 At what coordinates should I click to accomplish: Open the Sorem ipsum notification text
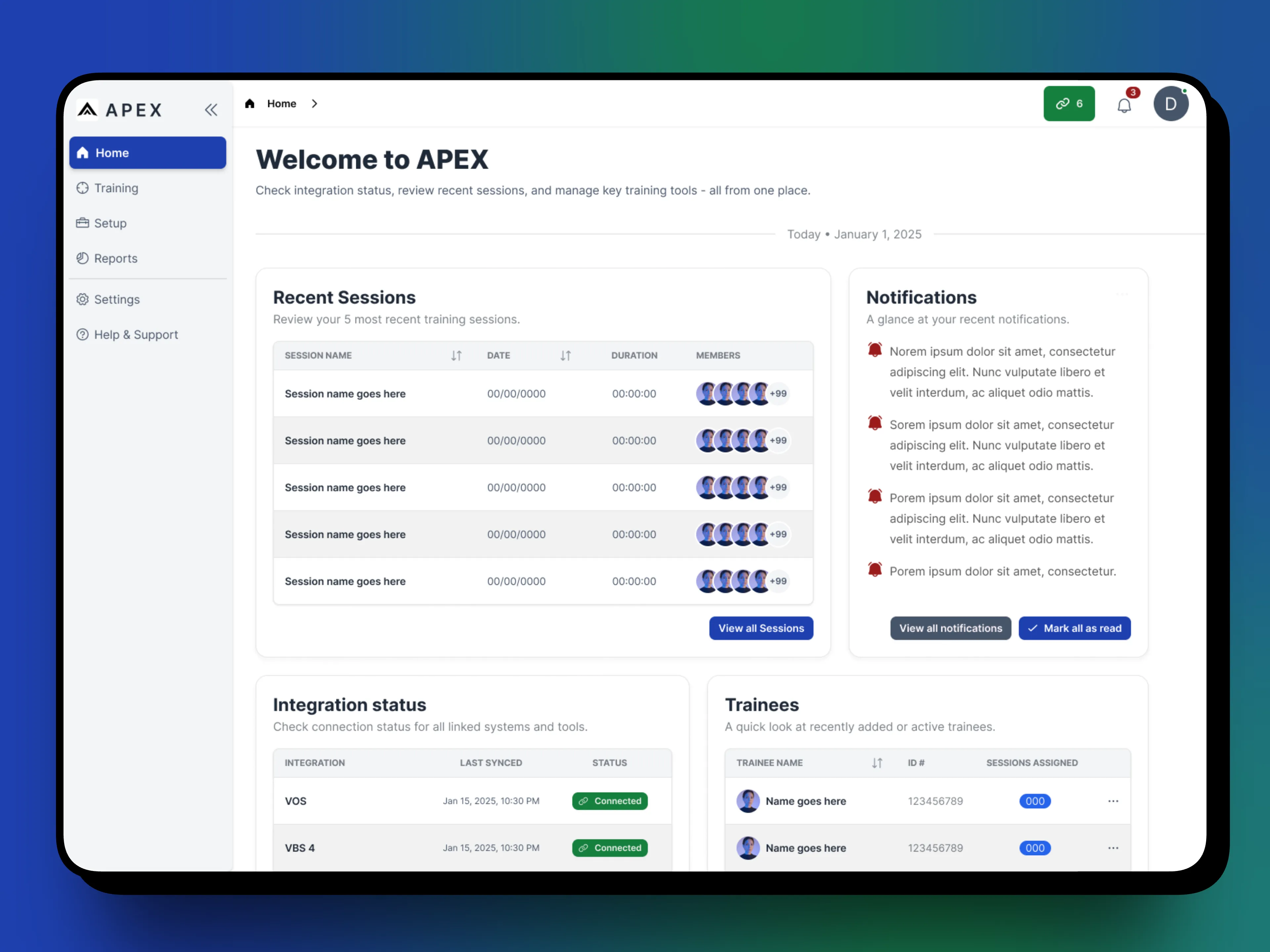click(1002, 446)
